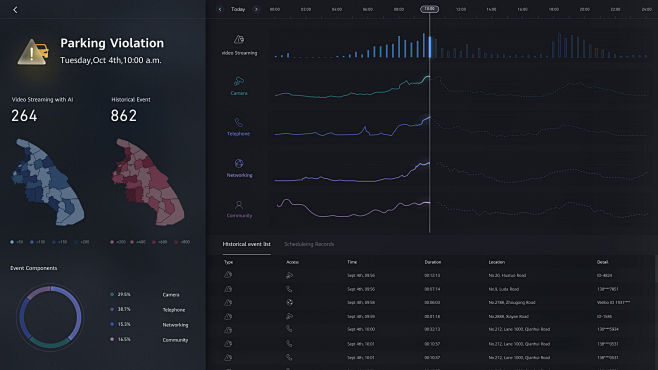Viewport: 658px width, 370px height.
Task: Go to previous day with left chevron by Today
Action: click(x=220, y=9)
